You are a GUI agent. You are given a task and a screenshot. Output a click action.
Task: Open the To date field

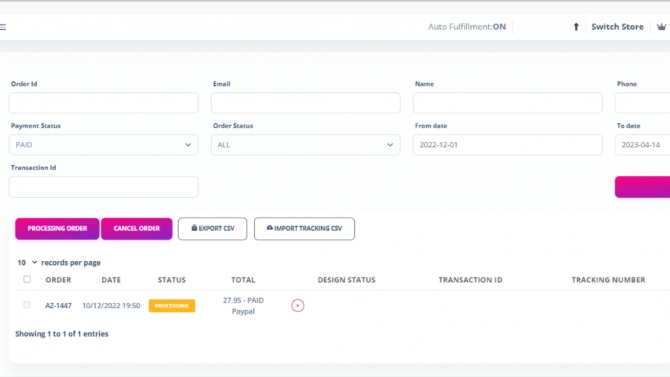pyautogui.click(x=643, y=145)
